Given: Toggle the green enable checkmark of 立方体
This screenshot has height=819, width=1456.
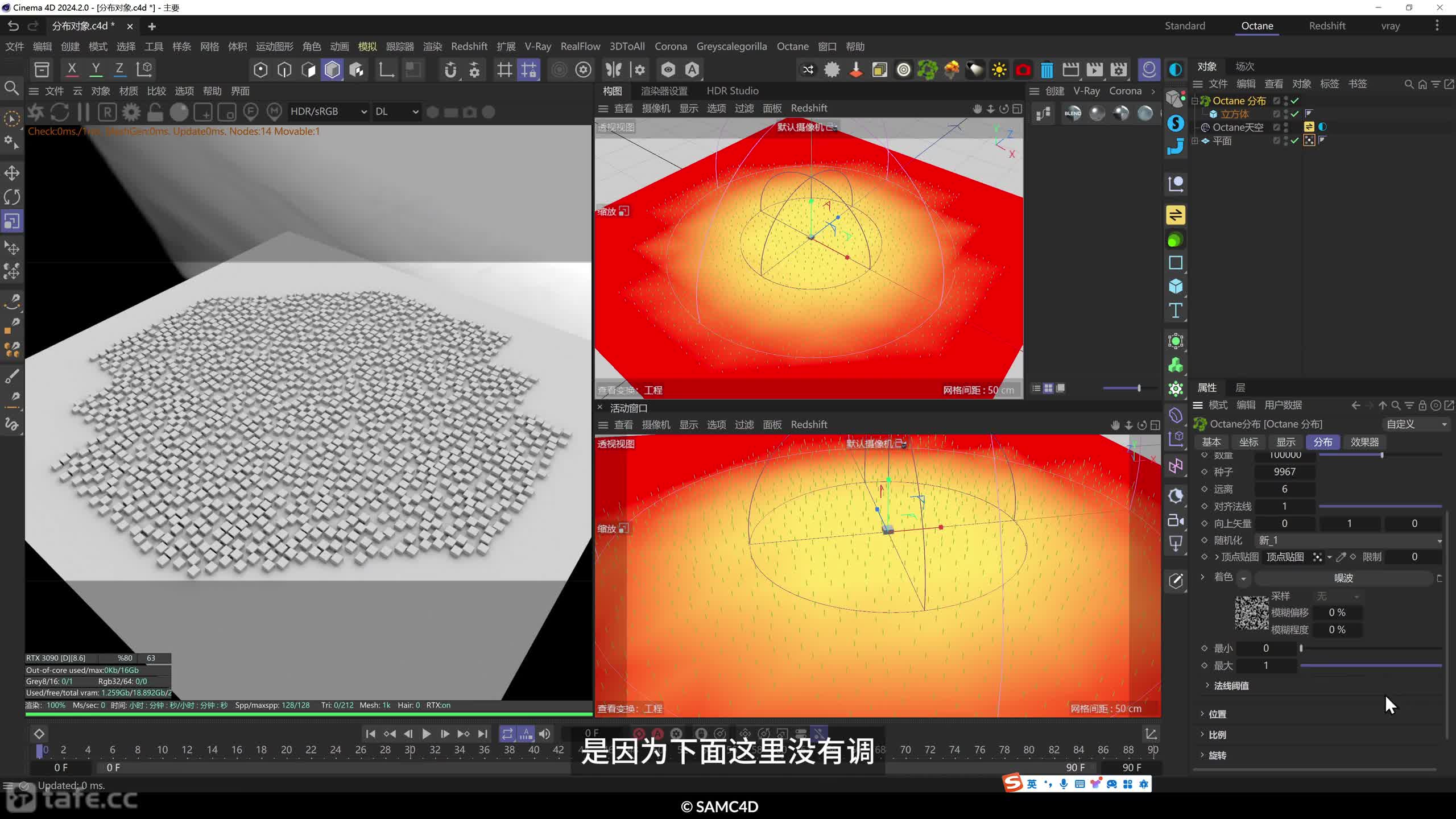Looking at the screenshot, I should (x=1295, y=114).
